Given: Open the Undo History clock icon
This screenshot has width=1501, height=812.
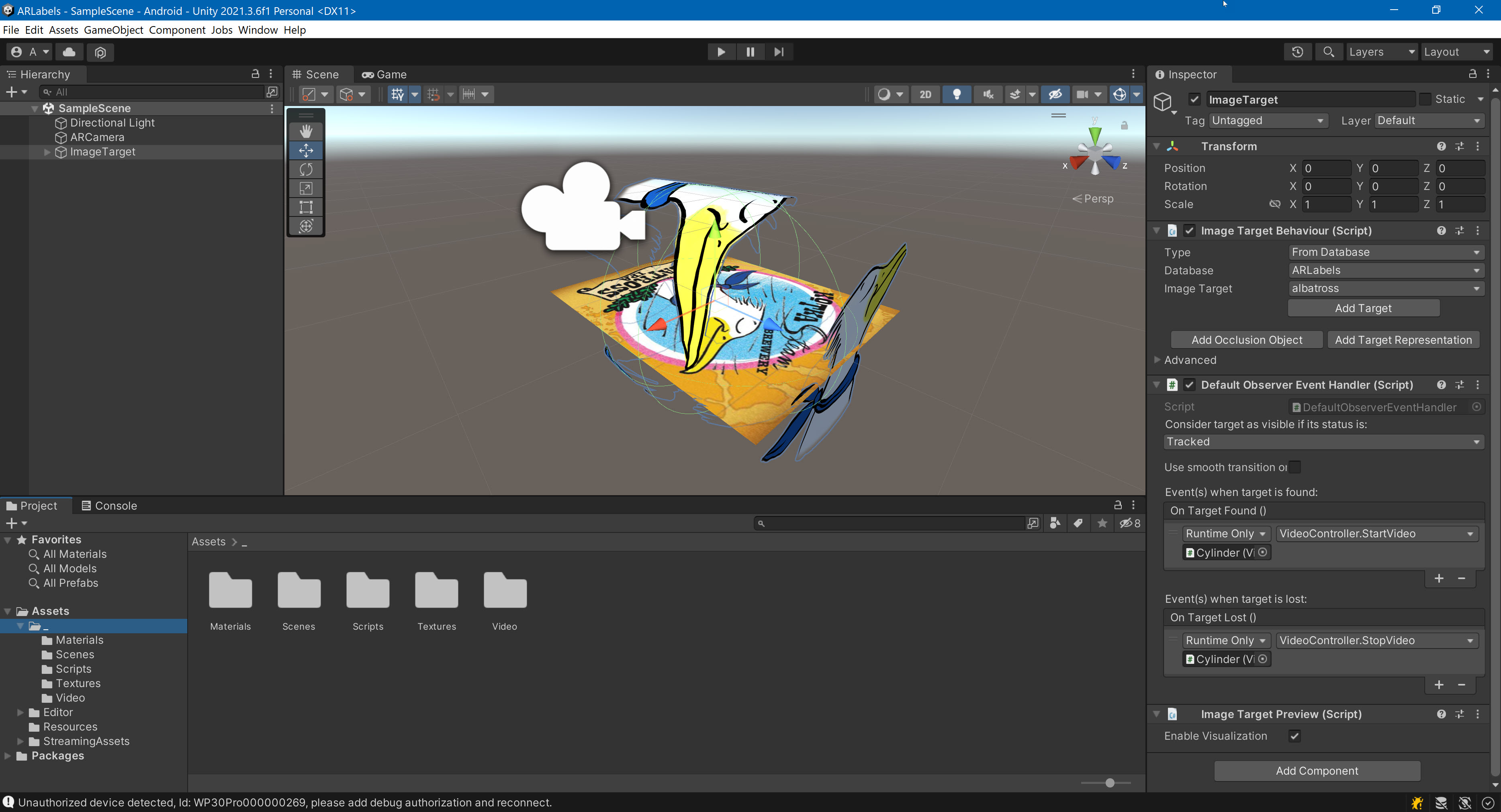Looking at the screenshot, I should click(1298, 52).
